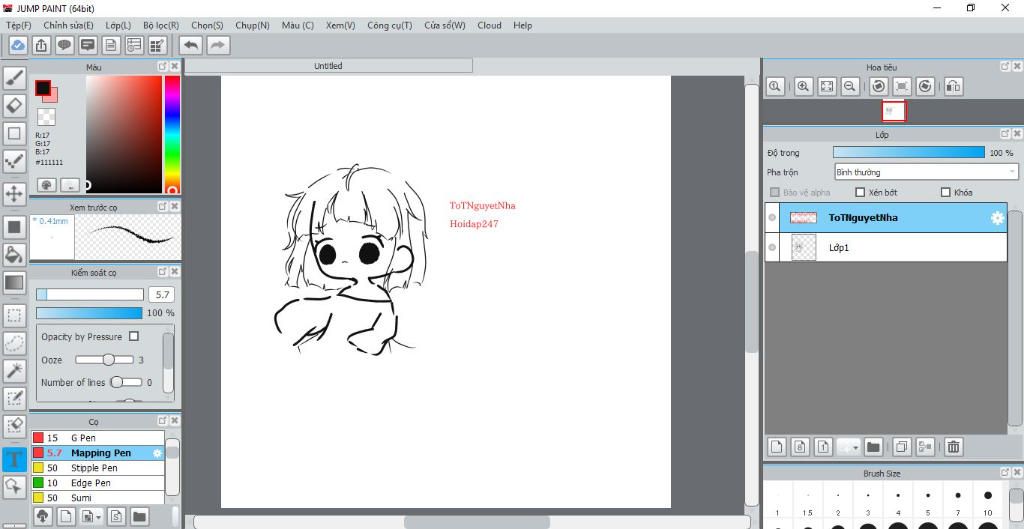Click the redo arrow button
The height and width of the screenshot is (529, 1024).
[218, 45]
